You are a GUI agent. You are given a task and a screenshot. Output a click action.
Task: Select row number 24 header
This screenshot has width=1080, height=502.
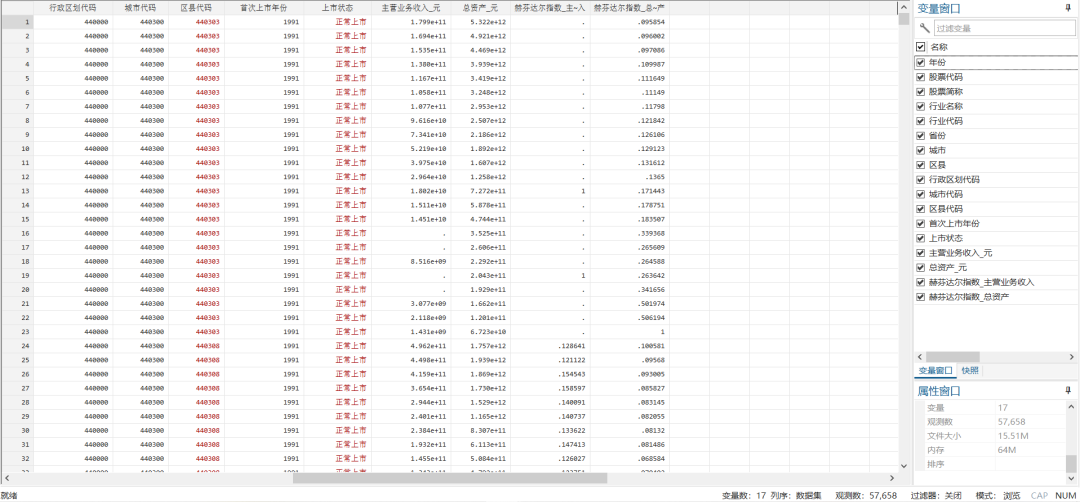tap(17, 346)
